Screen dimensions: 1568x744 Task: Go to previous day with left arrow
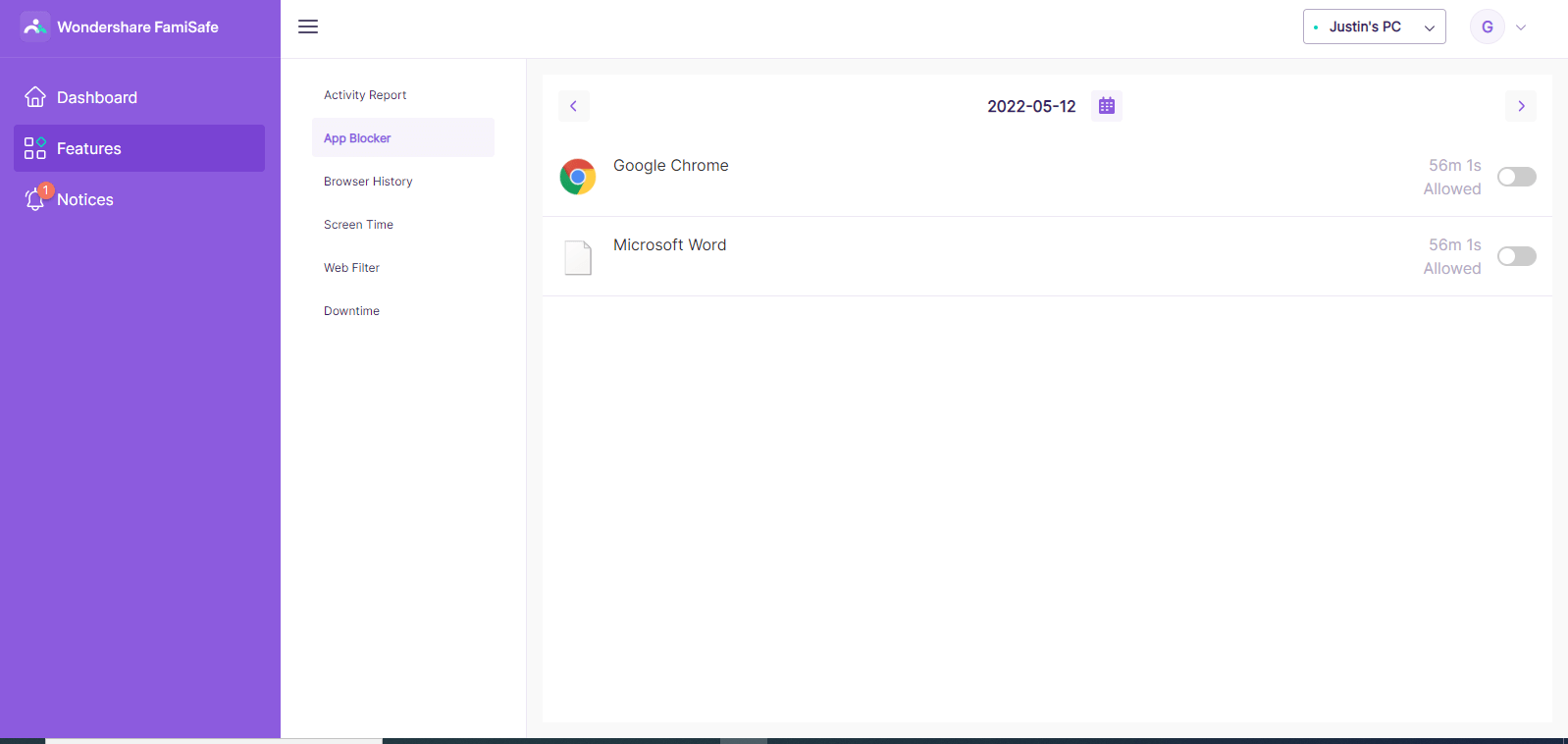(x=574, y=106)
